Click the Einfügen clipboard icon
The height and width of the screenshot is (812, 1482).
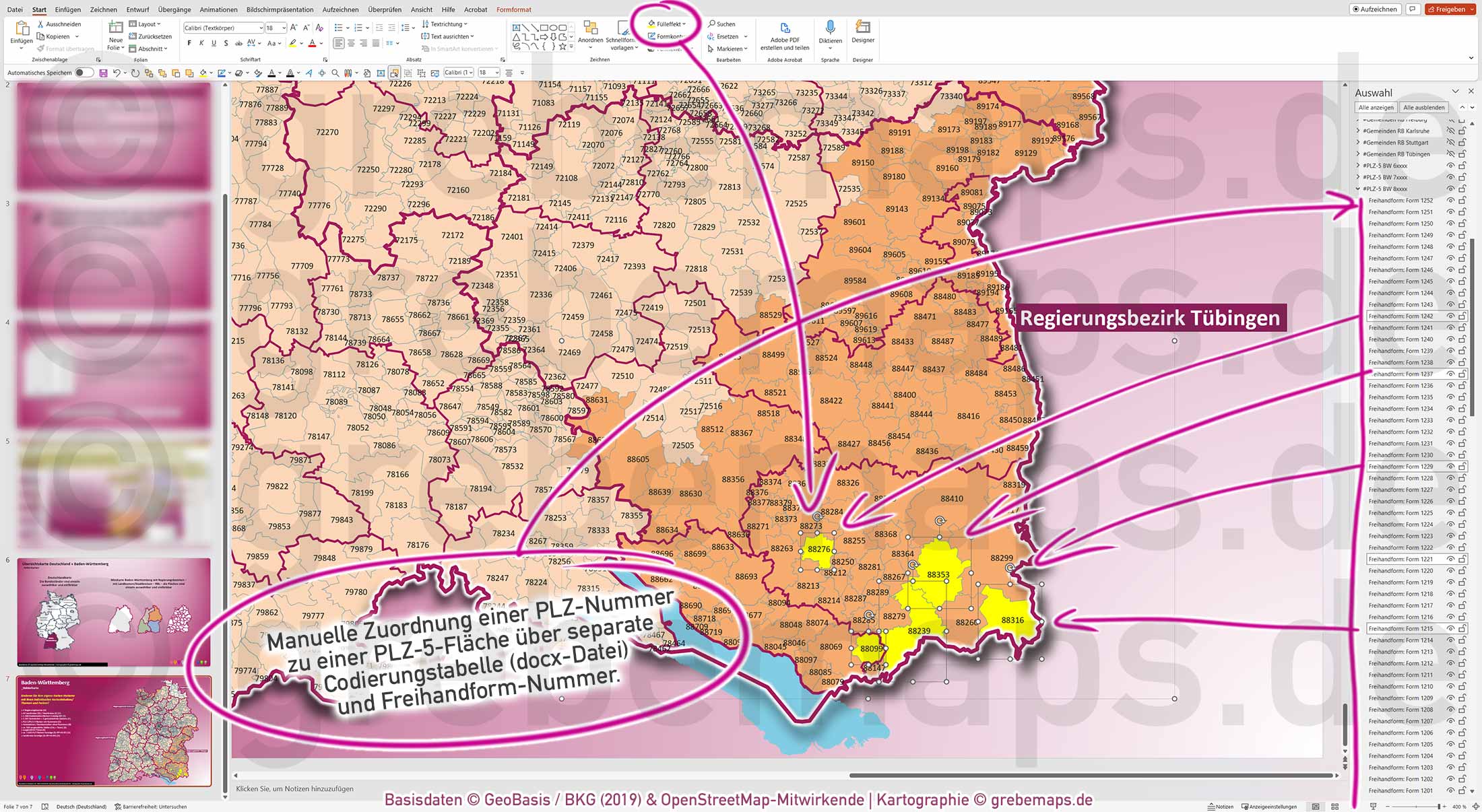click(22, 28)
